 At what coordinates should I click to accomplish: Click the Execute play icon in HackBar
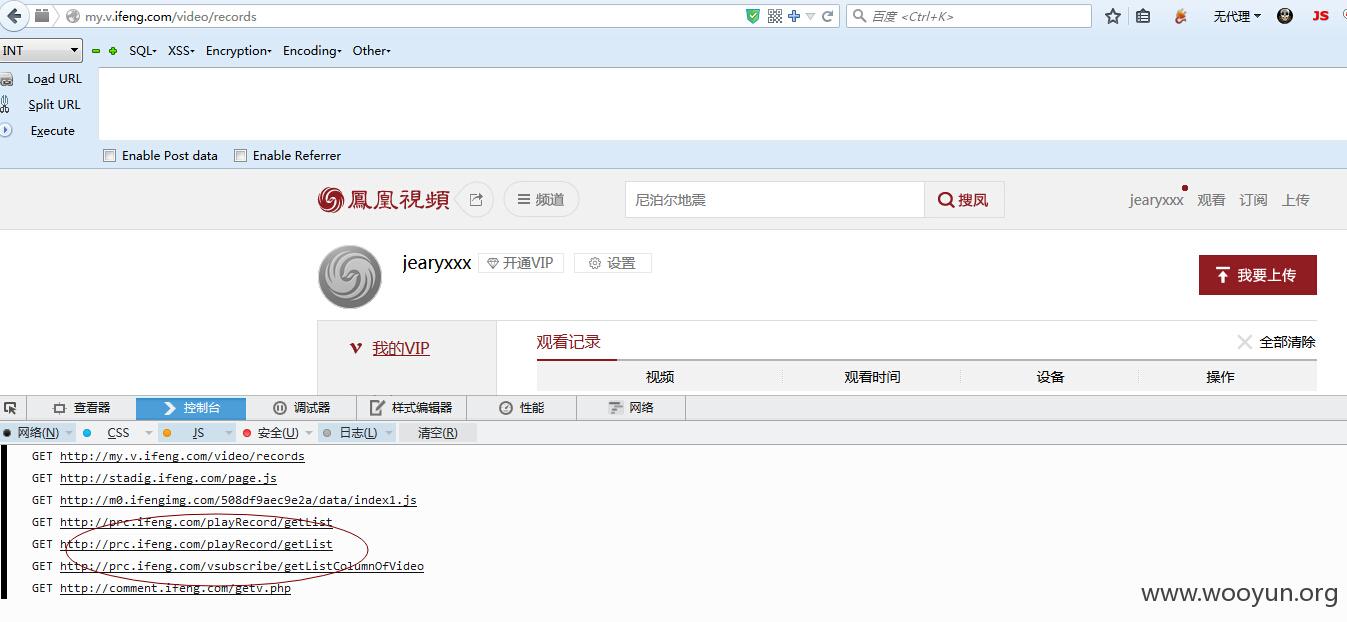coord(6,130)
